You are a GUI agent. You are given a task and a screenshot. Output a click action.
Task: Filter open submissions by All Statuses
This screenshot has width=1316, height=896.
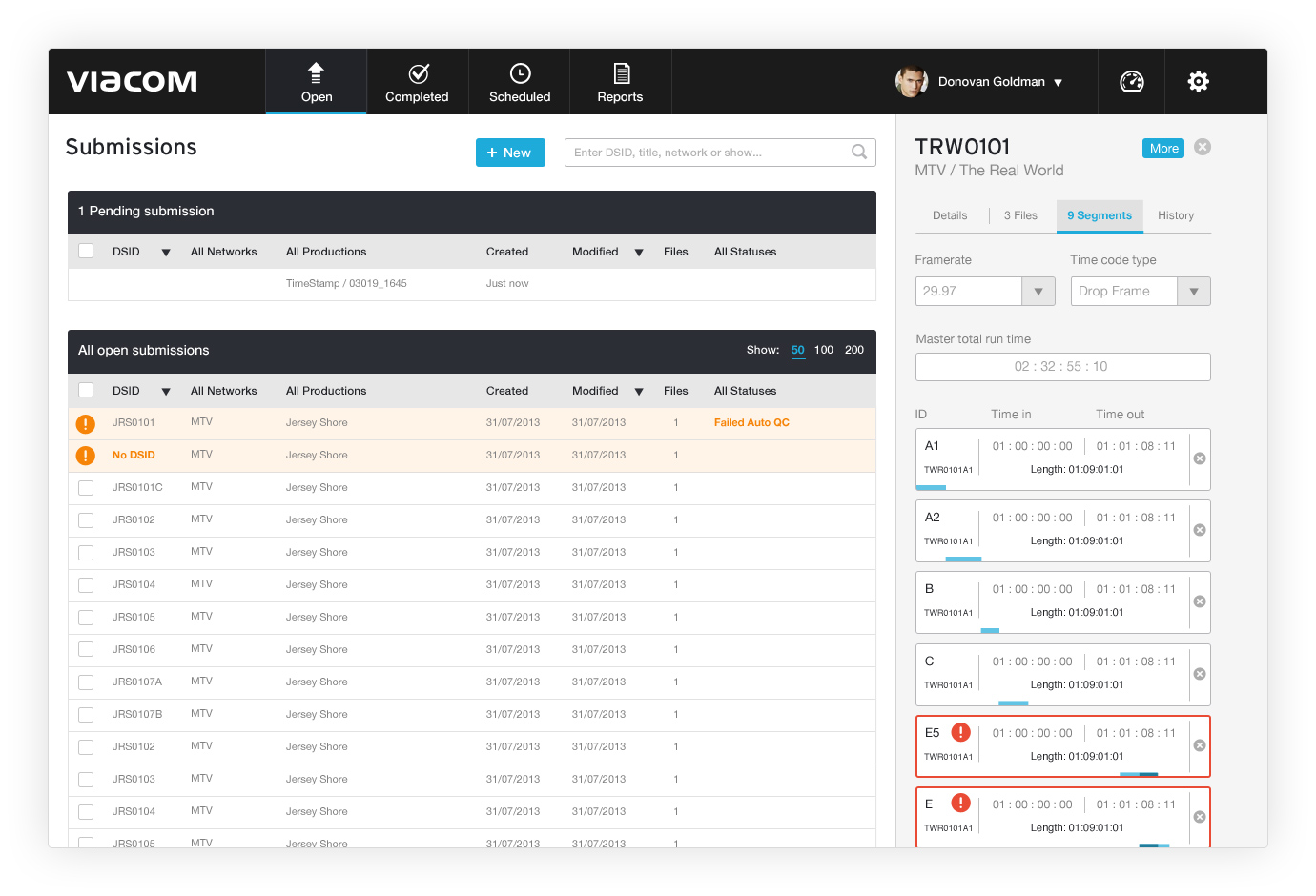tap(745, 391)
